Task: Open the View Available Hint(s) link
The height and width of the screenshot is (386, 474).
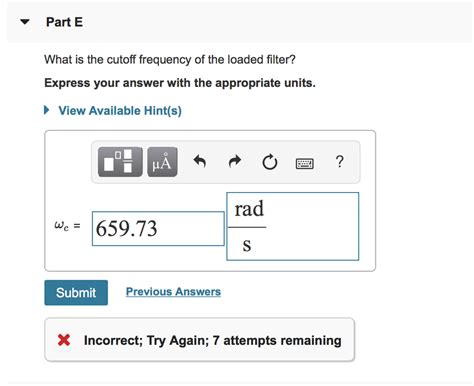Action: (x=120, y=110)
